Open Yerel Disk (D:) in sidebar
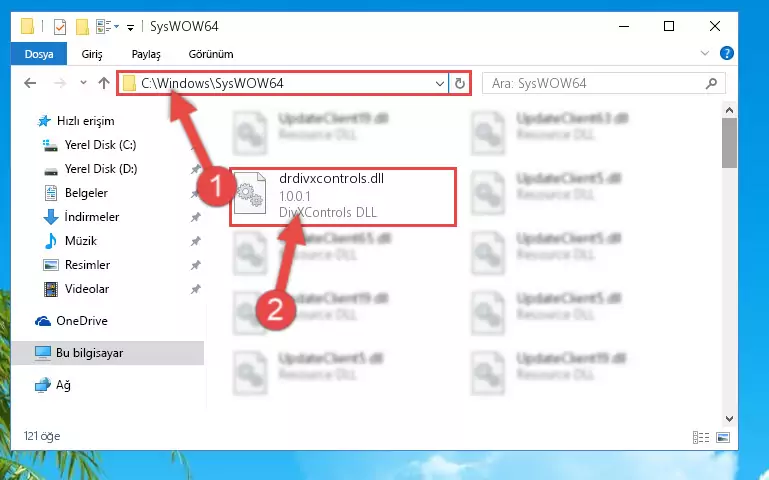This screenshot has width=769, height=480. [x=101, y=169]
